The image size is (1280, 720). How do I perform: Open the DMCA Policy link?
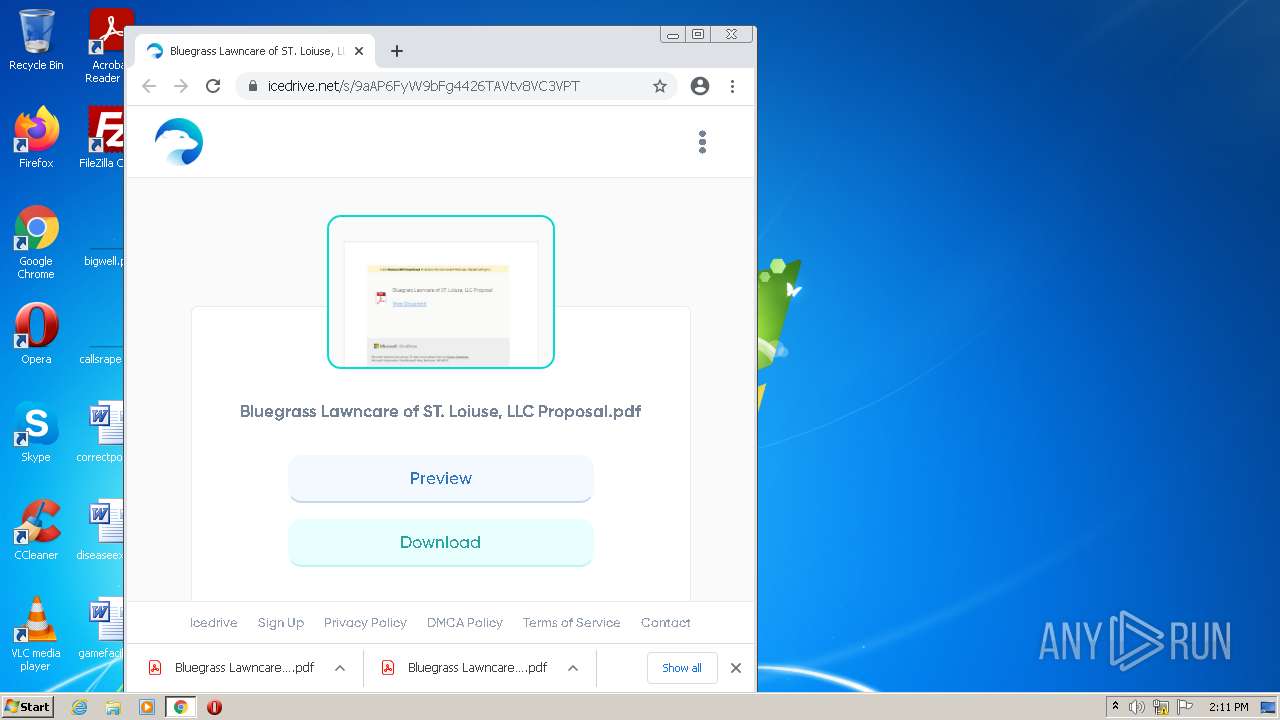[465, 622]
